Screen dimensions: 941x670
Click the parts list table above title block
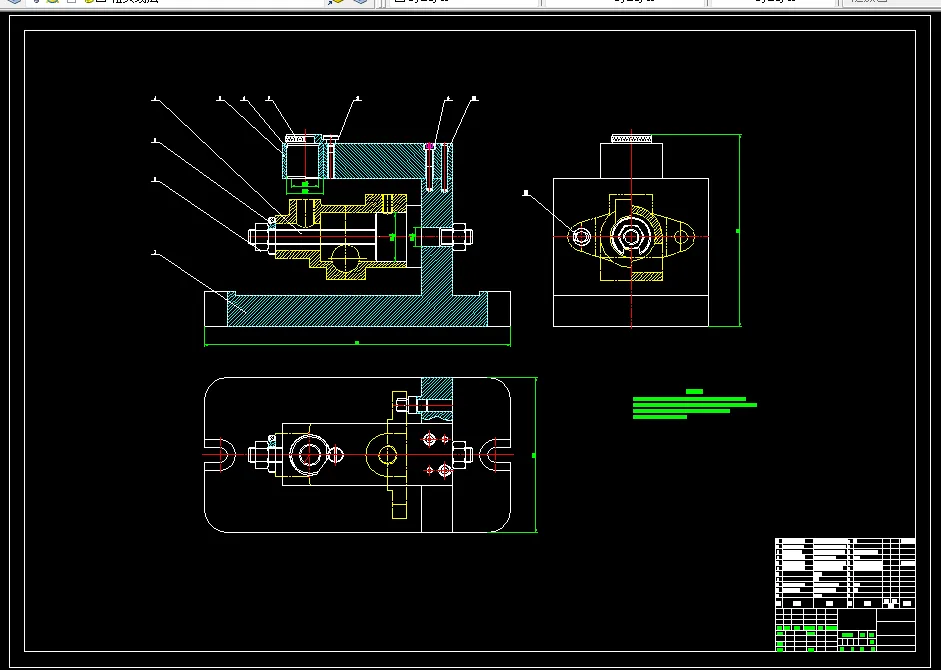(x=845, y=573)
